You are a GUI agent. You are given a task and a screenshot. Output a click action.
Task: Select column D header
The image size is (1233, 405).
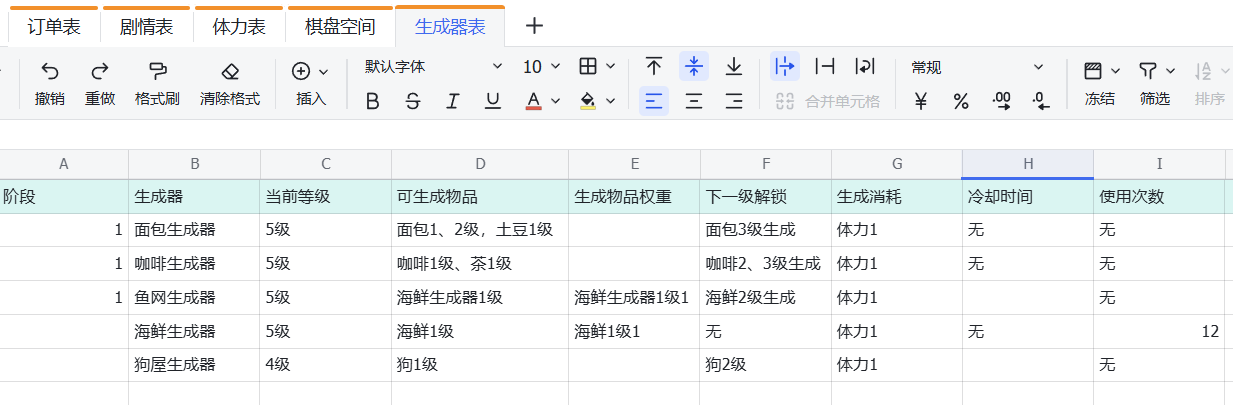480,164
